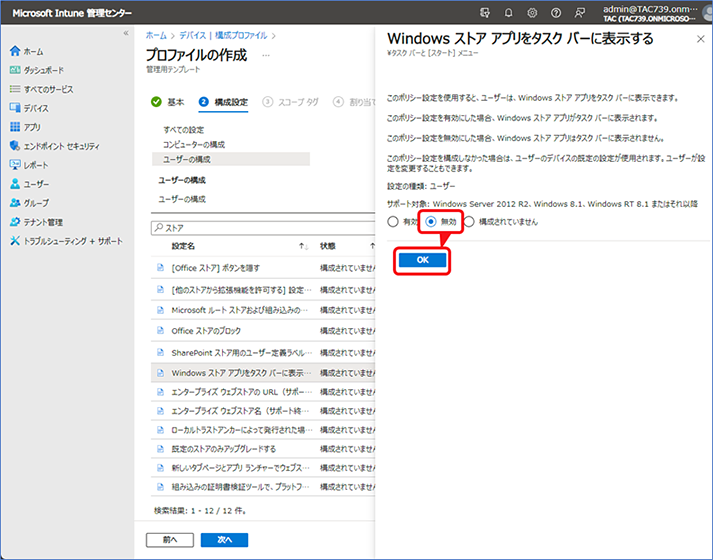Open トラブルシューティング + サポート in the sidebar
The width and height of the screenshot is (713, 560).
click(66, 241)
